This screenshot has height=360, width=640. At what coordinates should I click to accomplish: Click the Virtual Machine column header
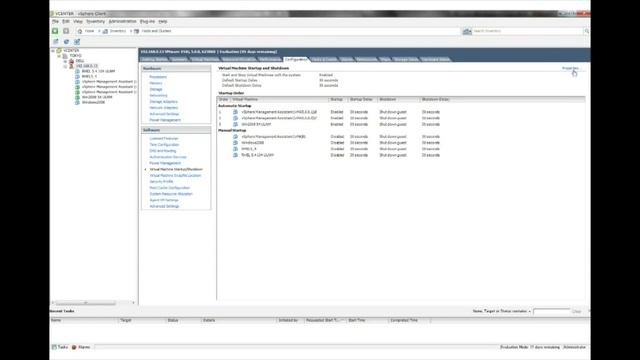point(279,100)
